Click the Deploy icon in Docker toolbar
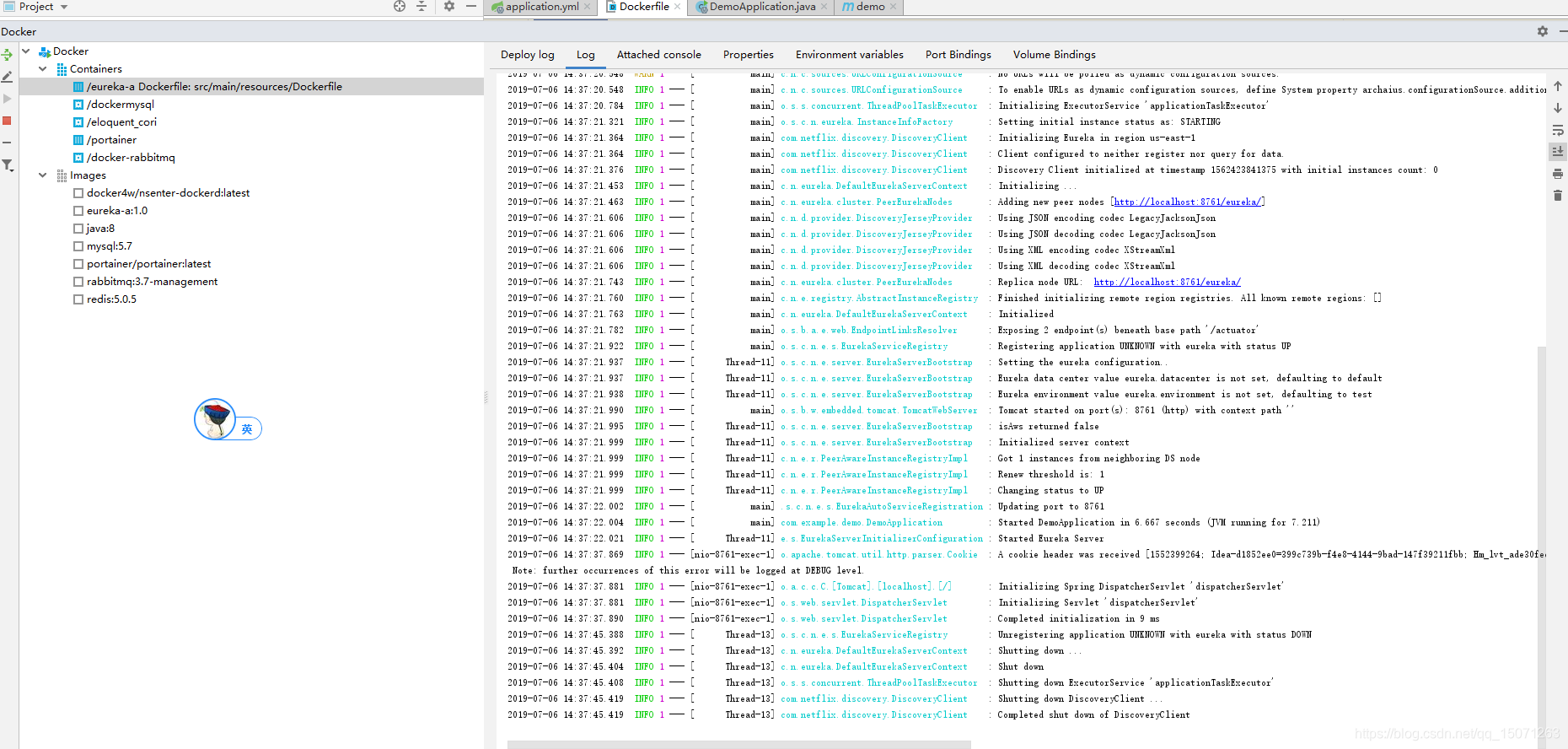 tap(7, 55)
